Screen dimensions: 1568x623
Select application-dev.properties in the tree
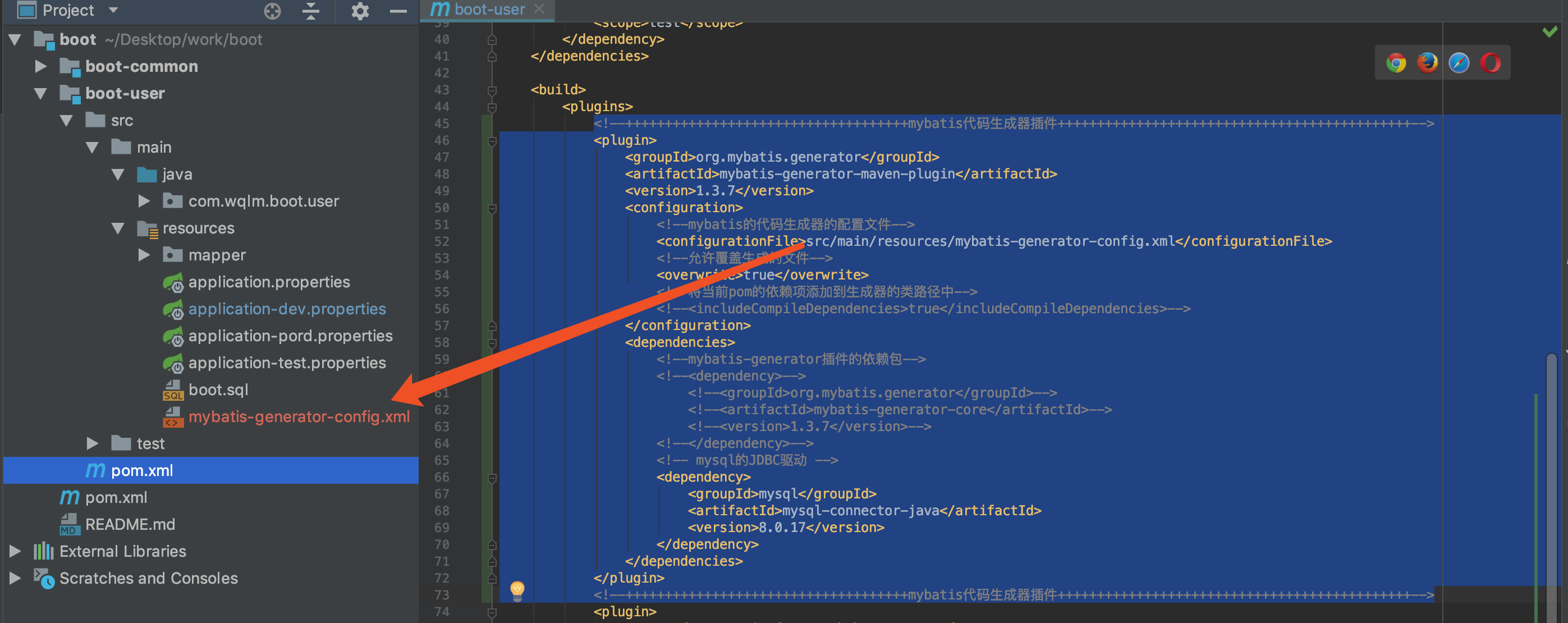coord(287,309)
